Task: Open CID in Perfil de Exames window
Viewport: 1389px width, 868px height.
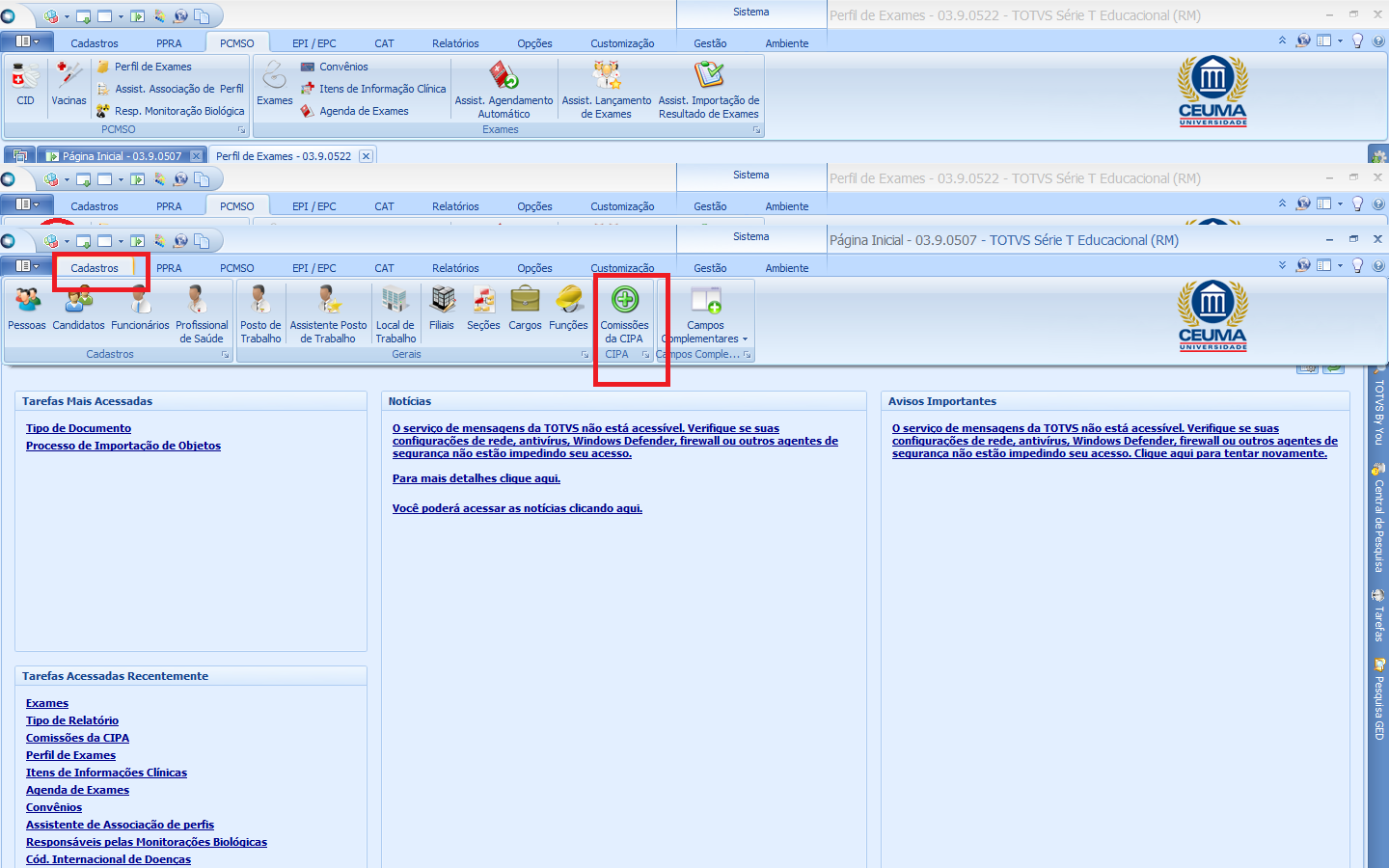Action: pyautogui.click(x=25, y=85)
